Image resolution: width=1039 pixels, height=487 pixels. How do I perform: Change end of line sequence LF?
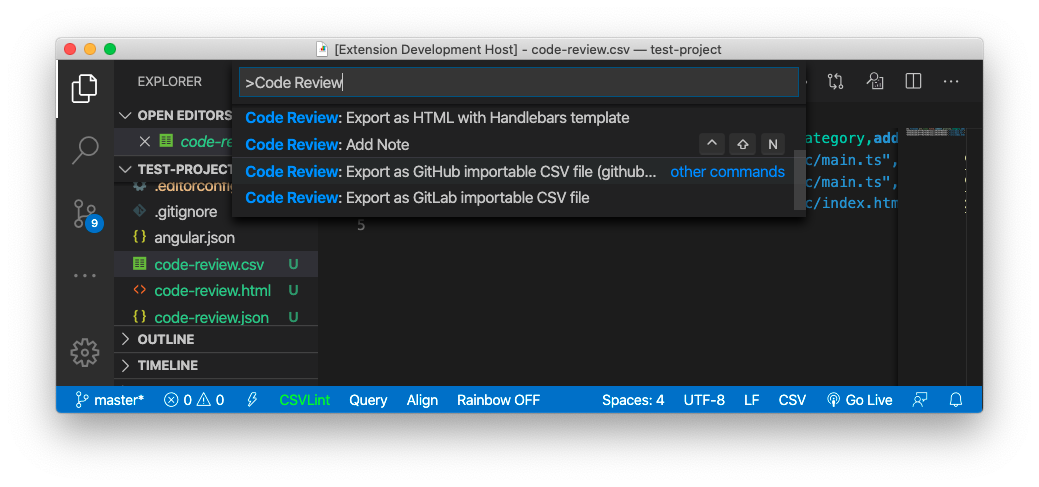tap(751, 400)
